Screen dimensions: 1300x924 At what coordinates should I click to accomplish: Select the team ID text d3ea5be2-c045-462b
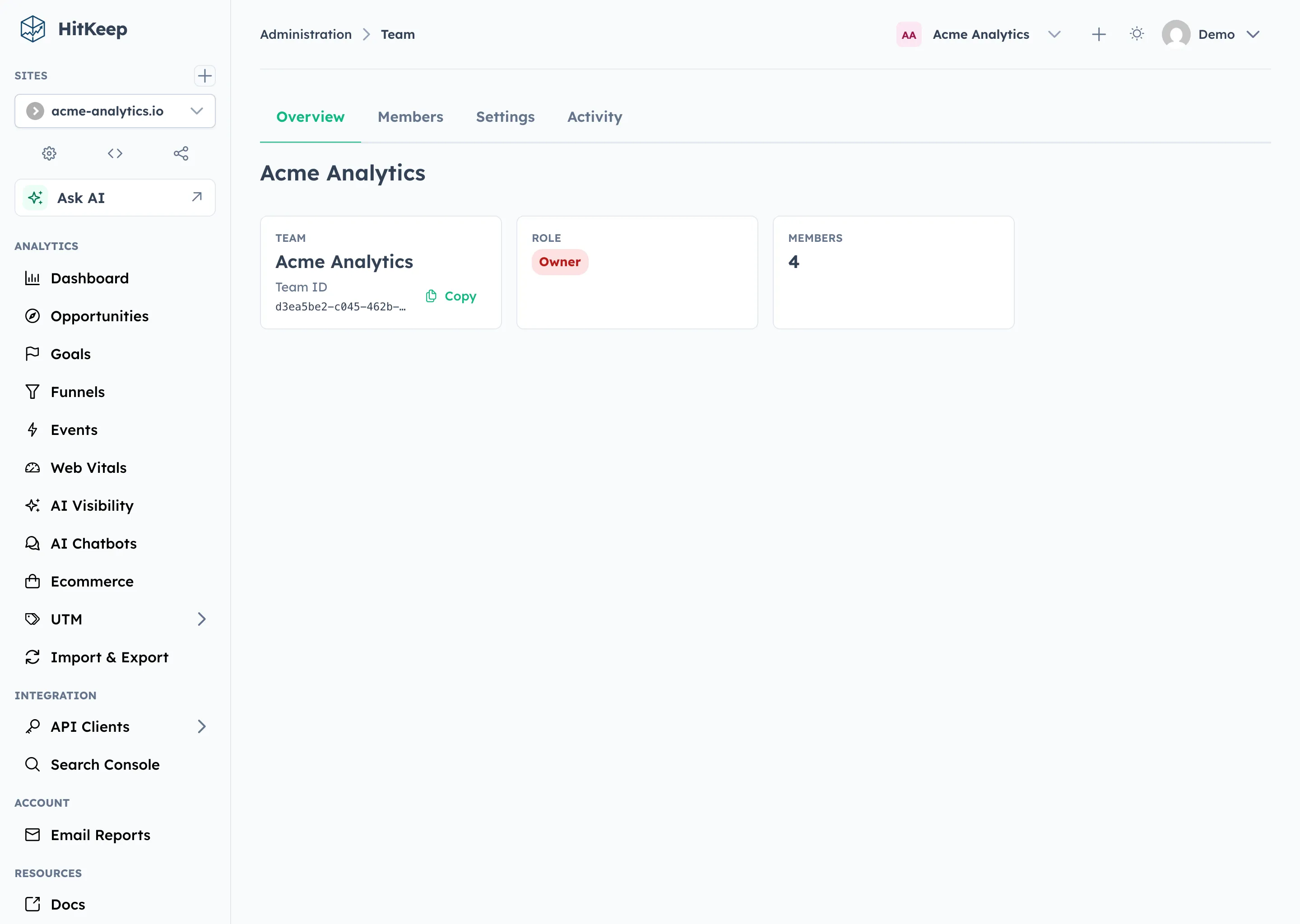[340, 307]
